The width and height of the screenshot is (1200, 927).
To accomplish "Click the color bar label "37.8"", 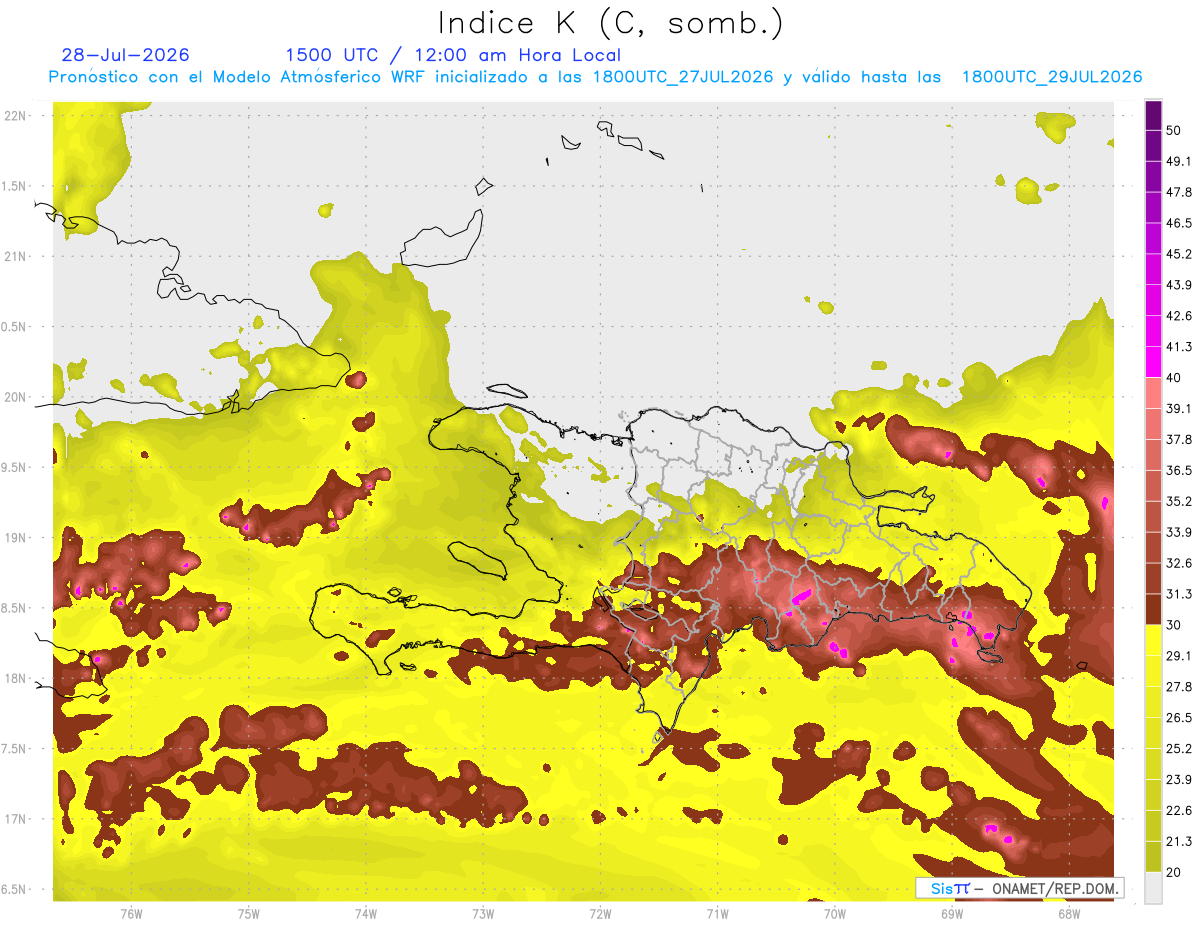I will tap(1179, 439).
